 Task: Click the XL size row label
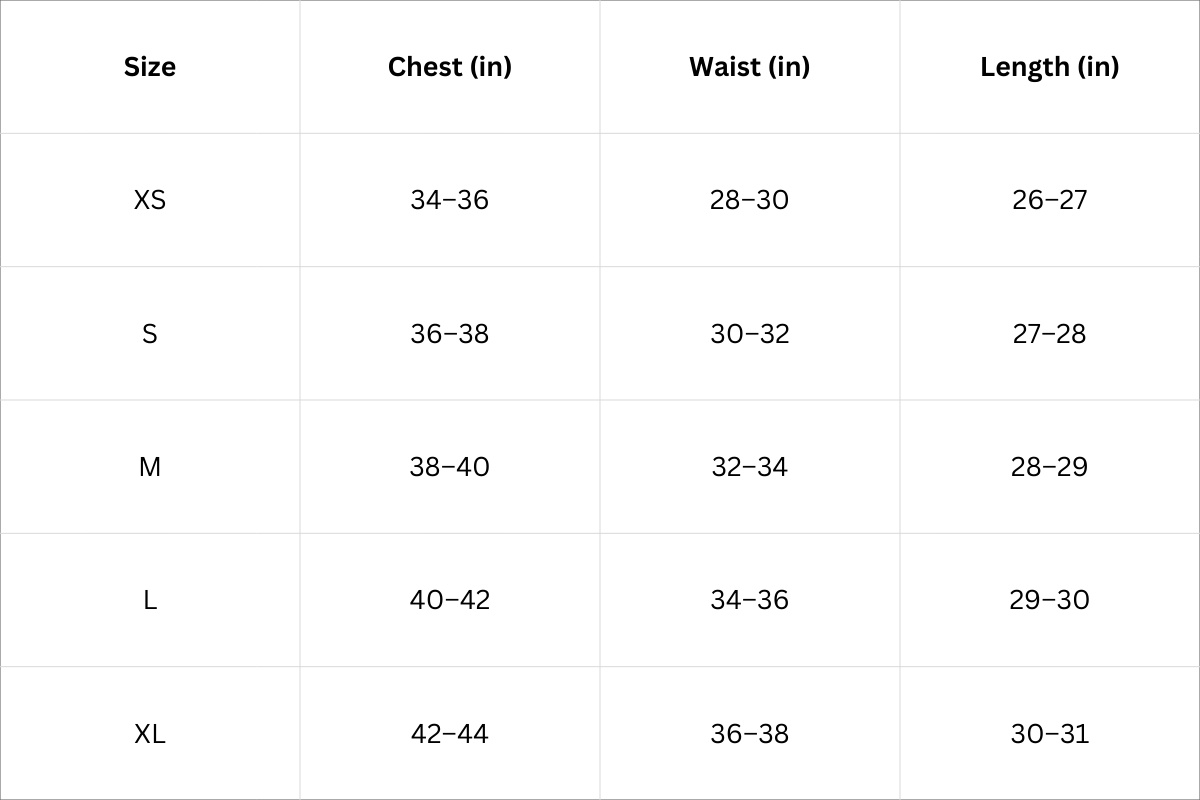point(150,734)
